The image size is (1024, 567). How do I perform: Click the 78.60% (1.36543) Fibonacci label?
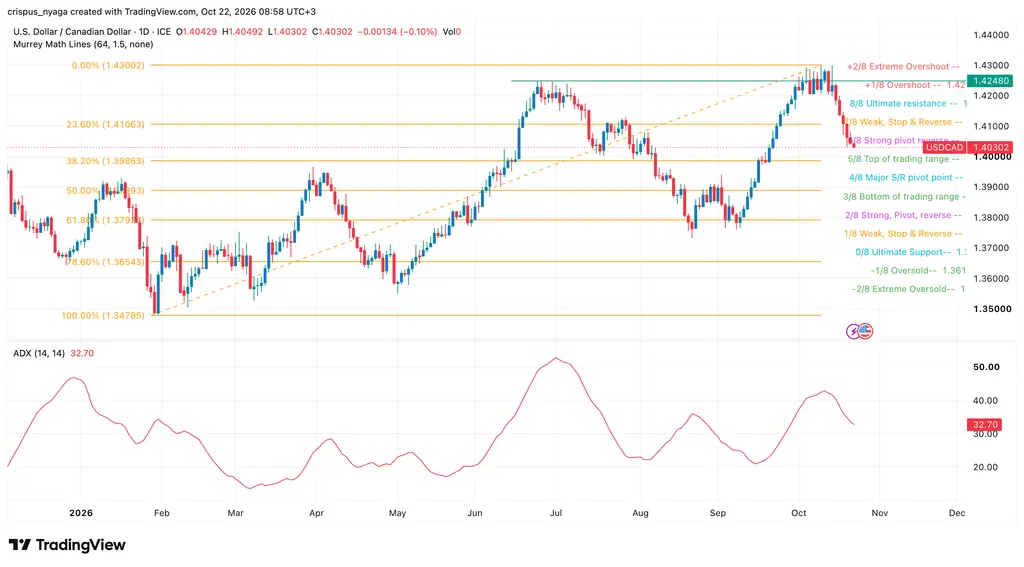click(104, 261)
